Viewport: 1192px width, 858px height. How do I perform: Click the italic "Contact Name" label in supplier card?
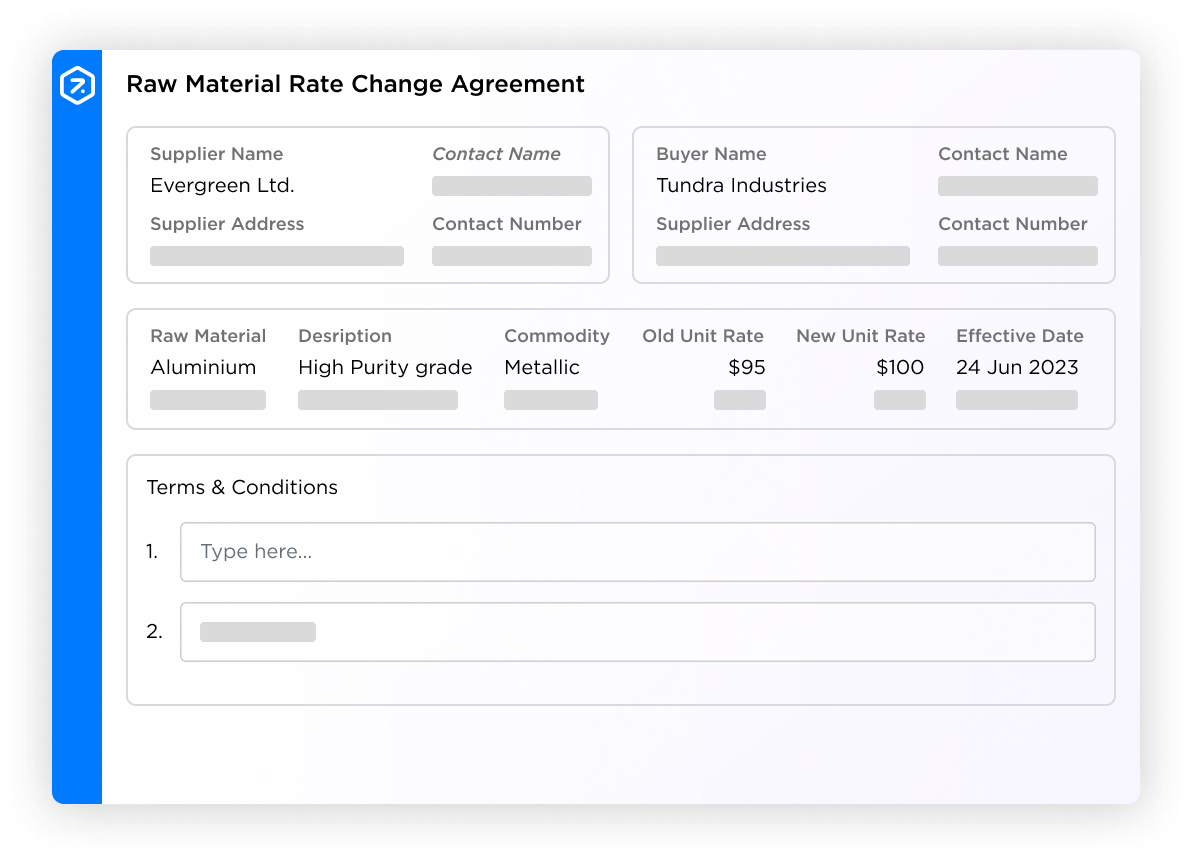[x=496, y=154]
